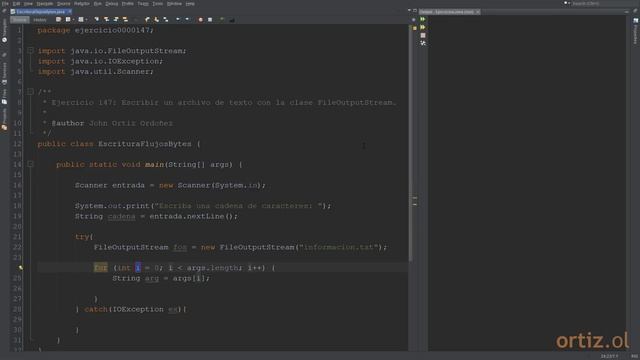Click '@author John Ortiz Ordoñez' comment
Viewport: 640px width, 360px height.
click(x=112, y=123)
